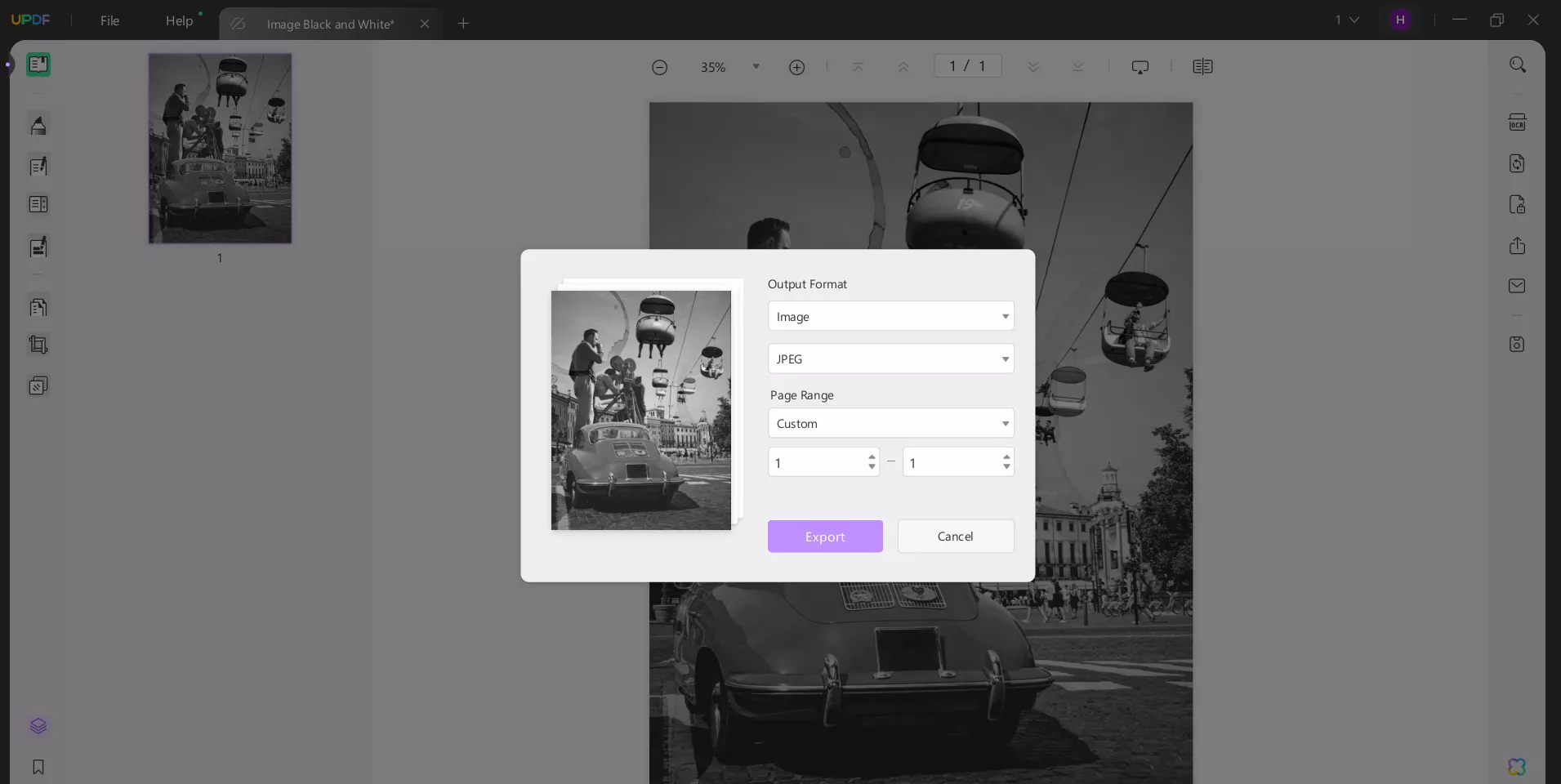Expand the Page Range dropdown showing Custom

tap(890, 423)
